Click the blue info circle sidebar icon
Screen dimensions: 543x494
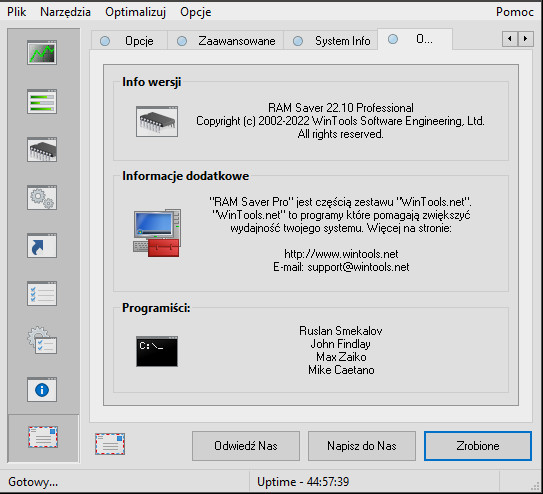(42, 389)
